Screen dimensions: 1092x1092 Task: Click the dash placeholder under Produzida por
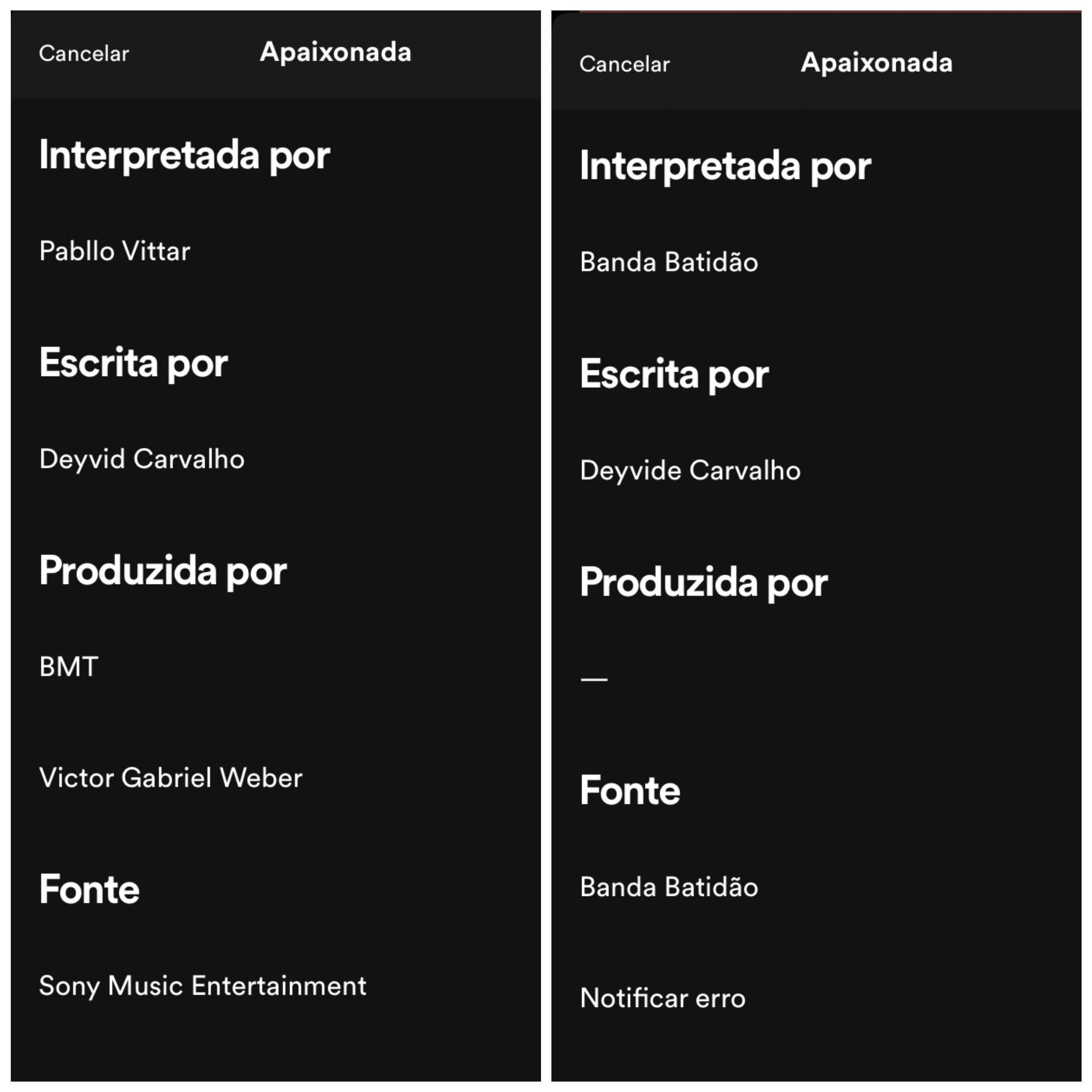click(x=594, y=679)
